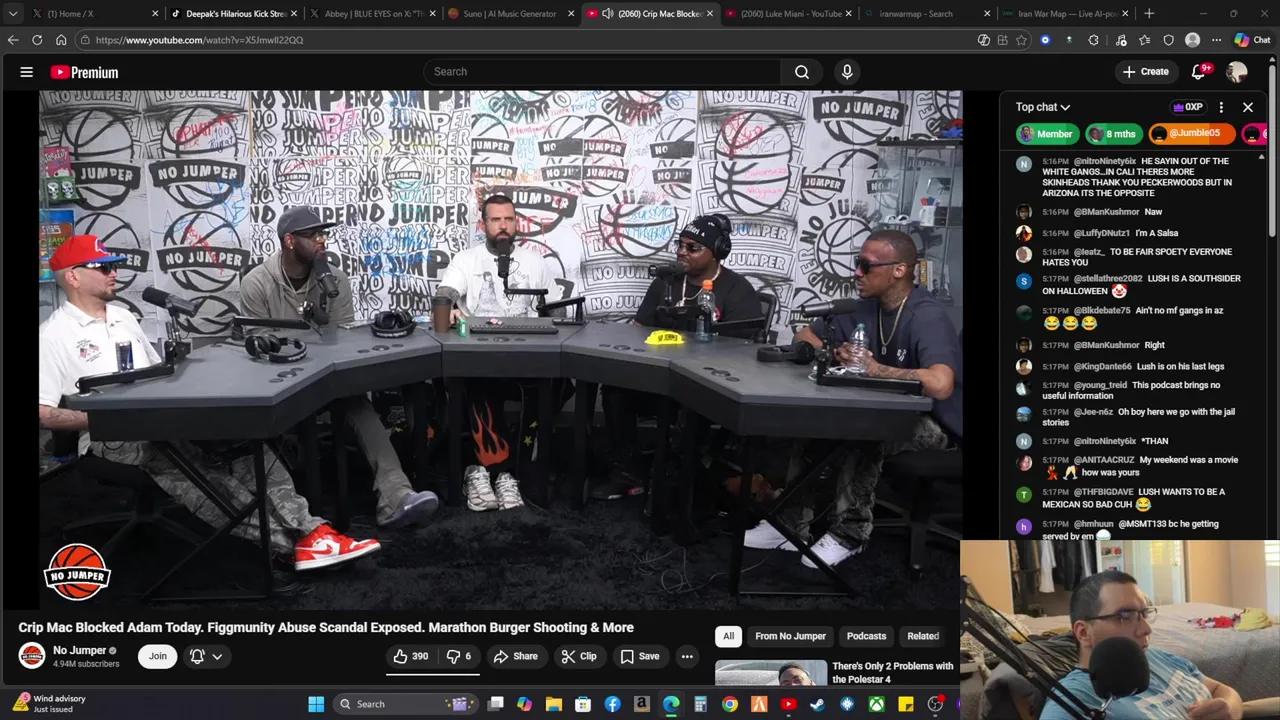Go back with the browser back arrow
Viewport: 1280px width, 720px height.
[13, 40]
